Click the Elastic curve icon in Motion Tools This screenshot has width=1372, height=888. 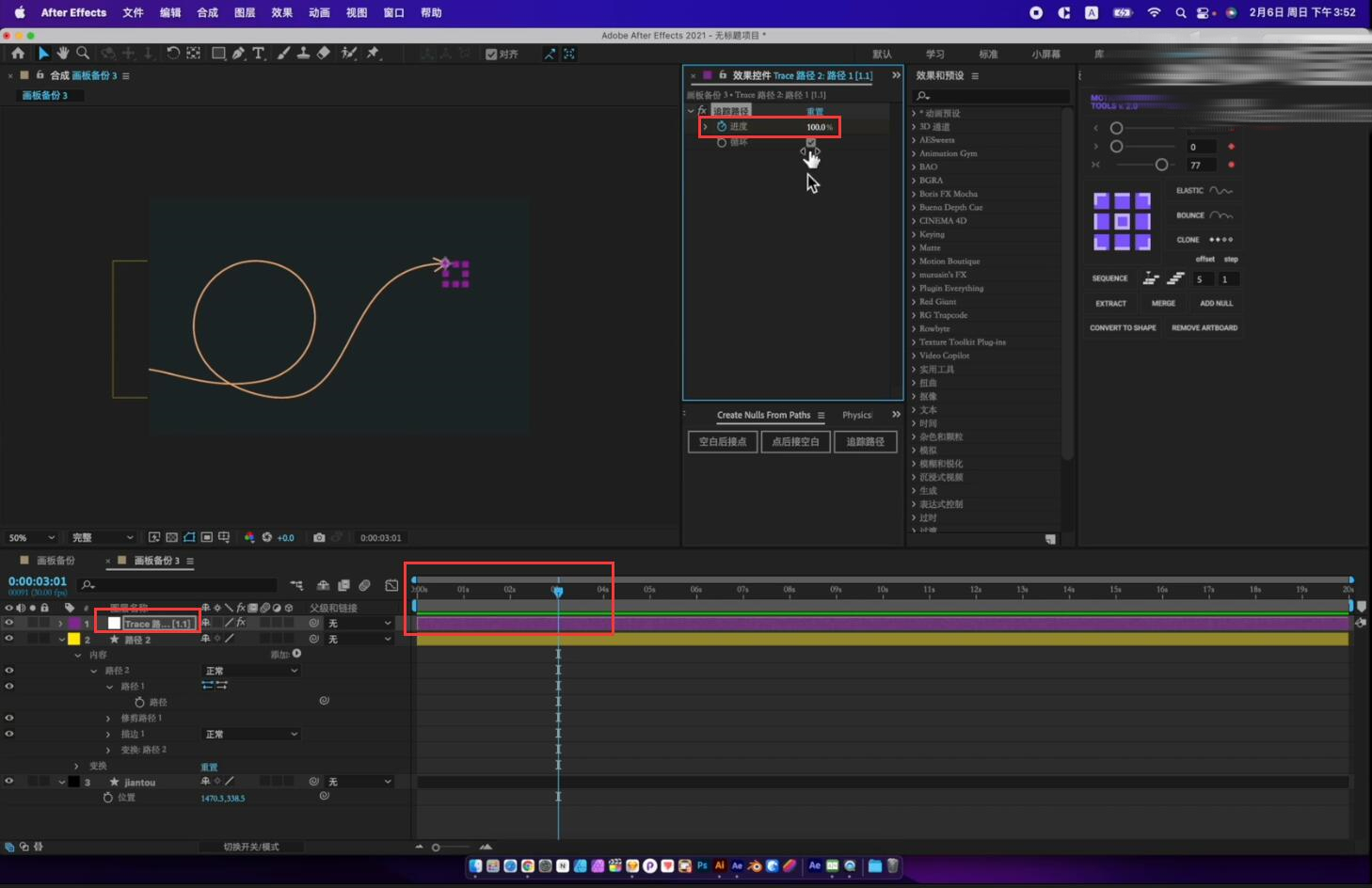click(x=1221, y=191)
